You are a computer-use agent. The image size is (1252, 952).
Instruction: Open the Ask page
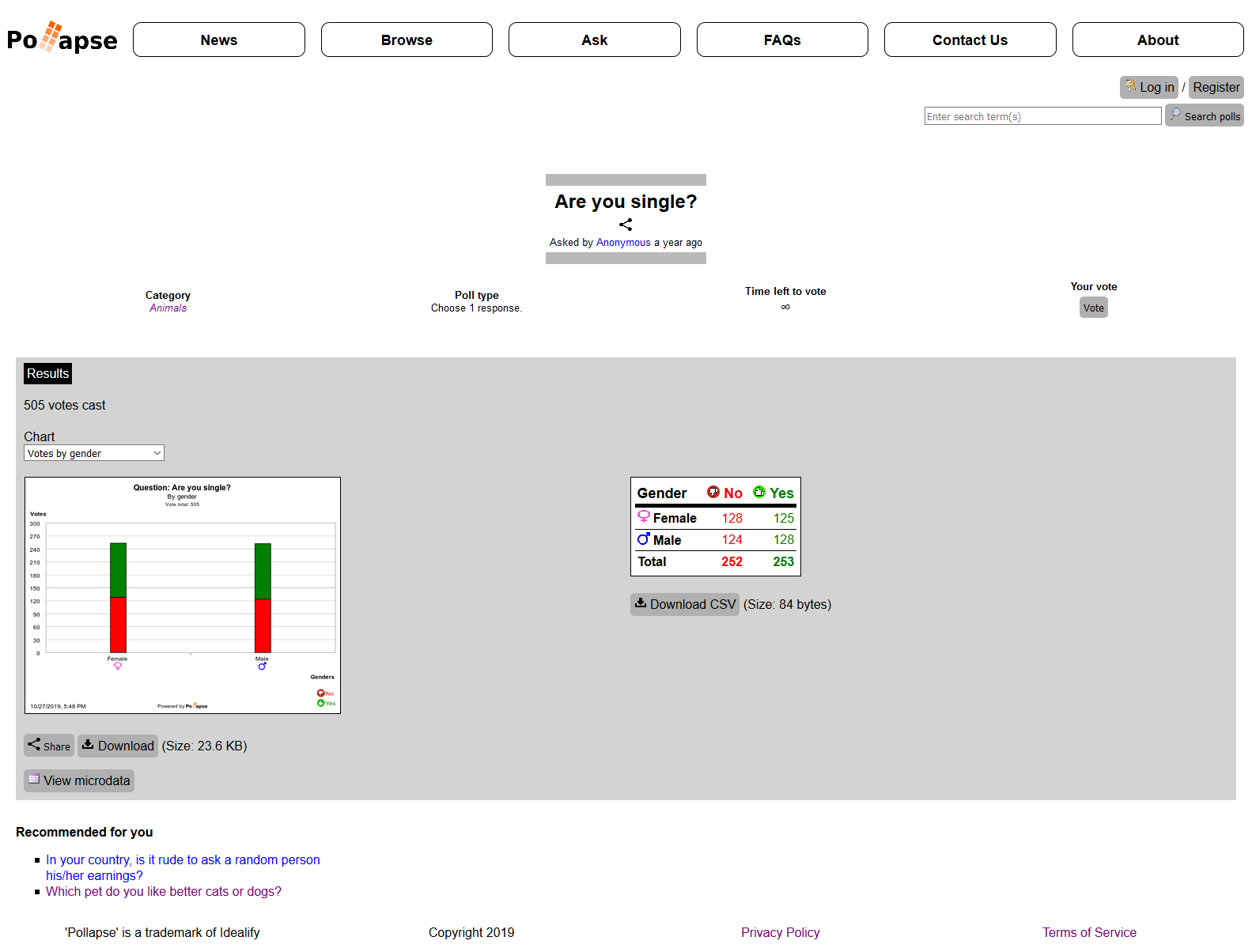(595, 40)
